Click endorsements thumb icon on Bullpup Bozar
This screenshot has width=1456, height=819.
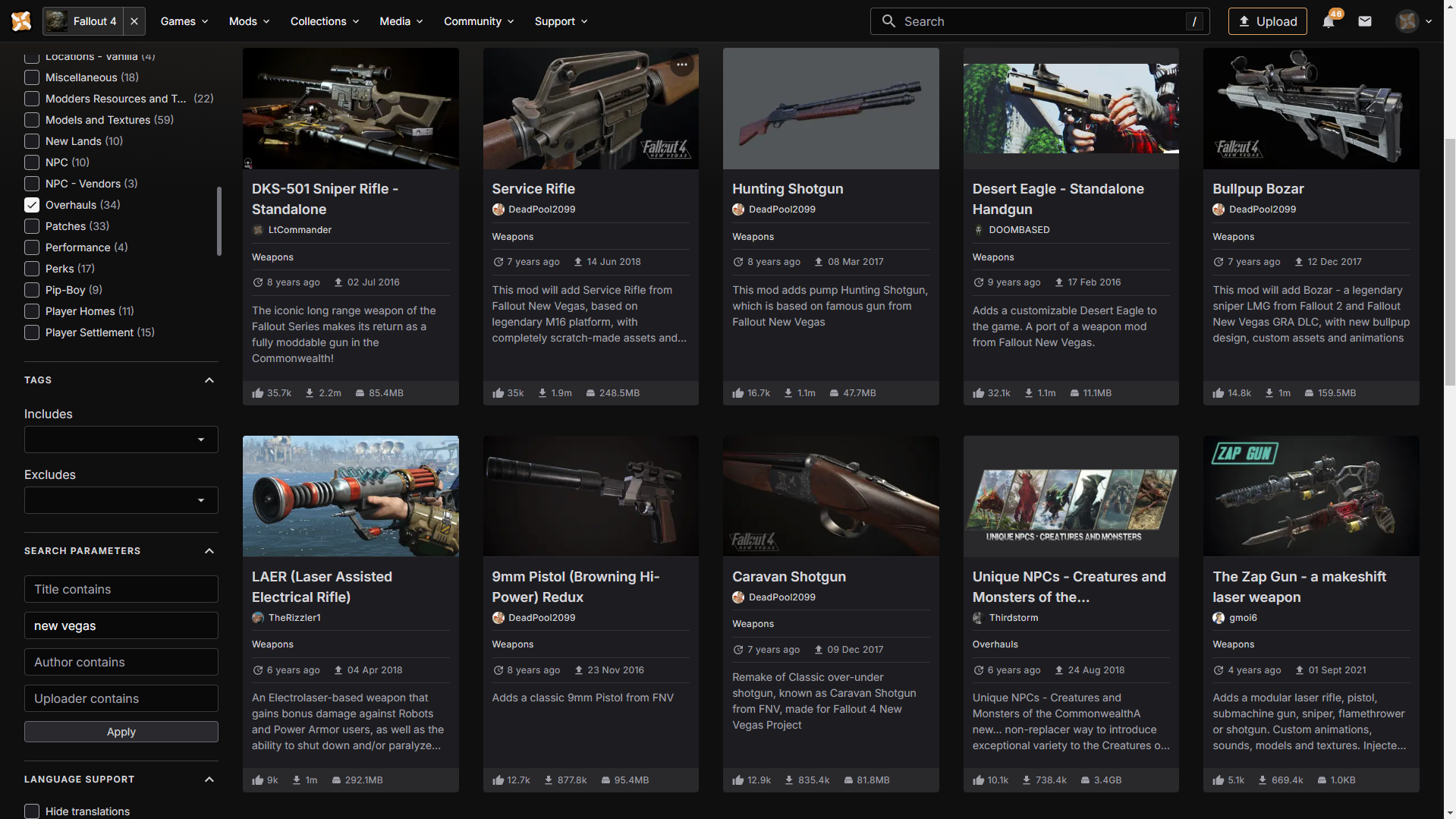tap(1219, 393)
